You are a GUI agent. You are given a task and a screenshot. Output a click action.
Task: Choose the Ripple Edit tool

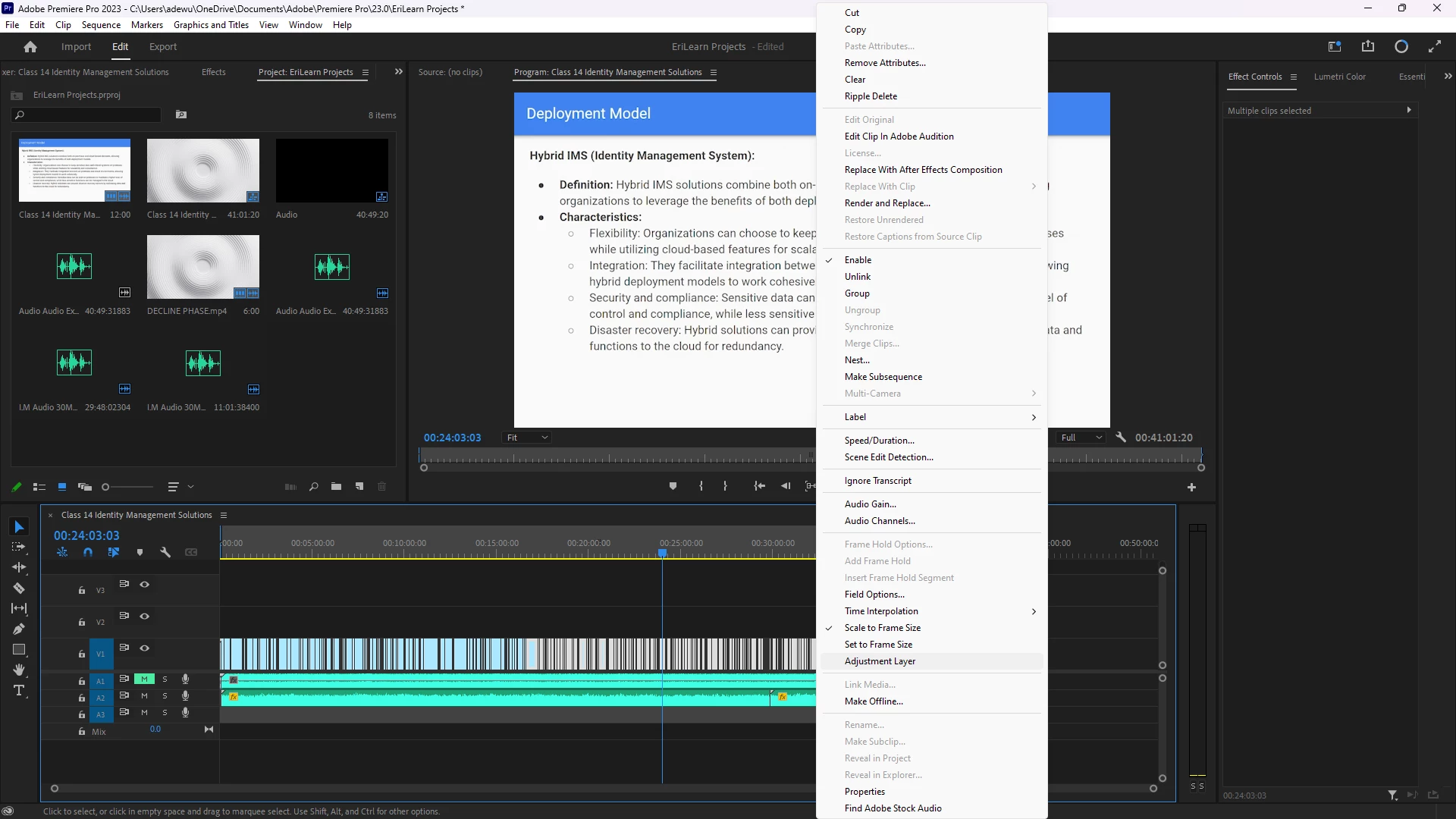[19, 567]
